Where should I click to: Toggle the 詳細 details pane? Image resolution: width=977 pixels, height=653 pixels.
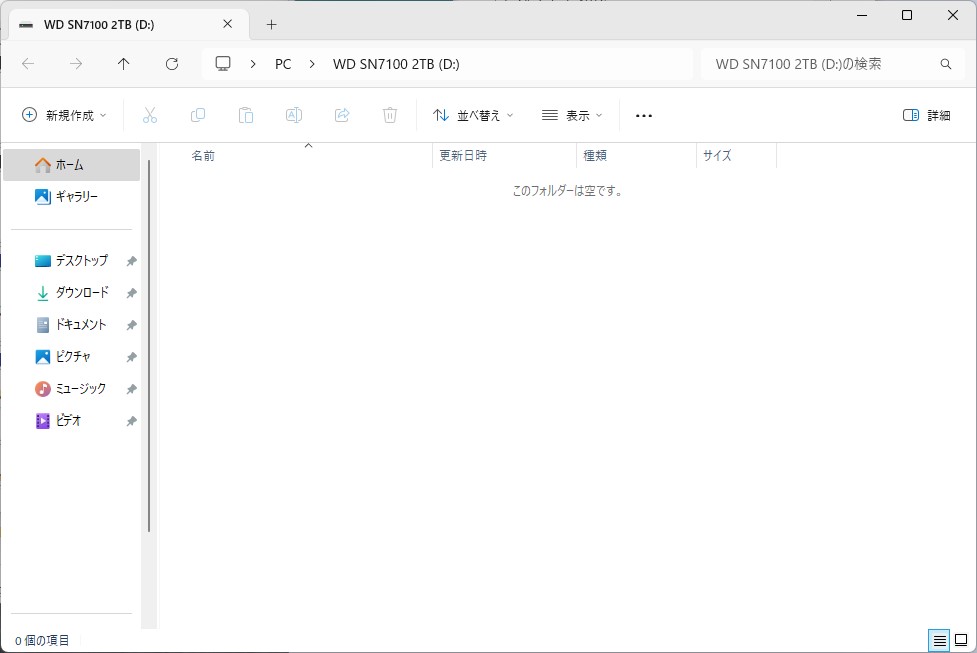927,115
